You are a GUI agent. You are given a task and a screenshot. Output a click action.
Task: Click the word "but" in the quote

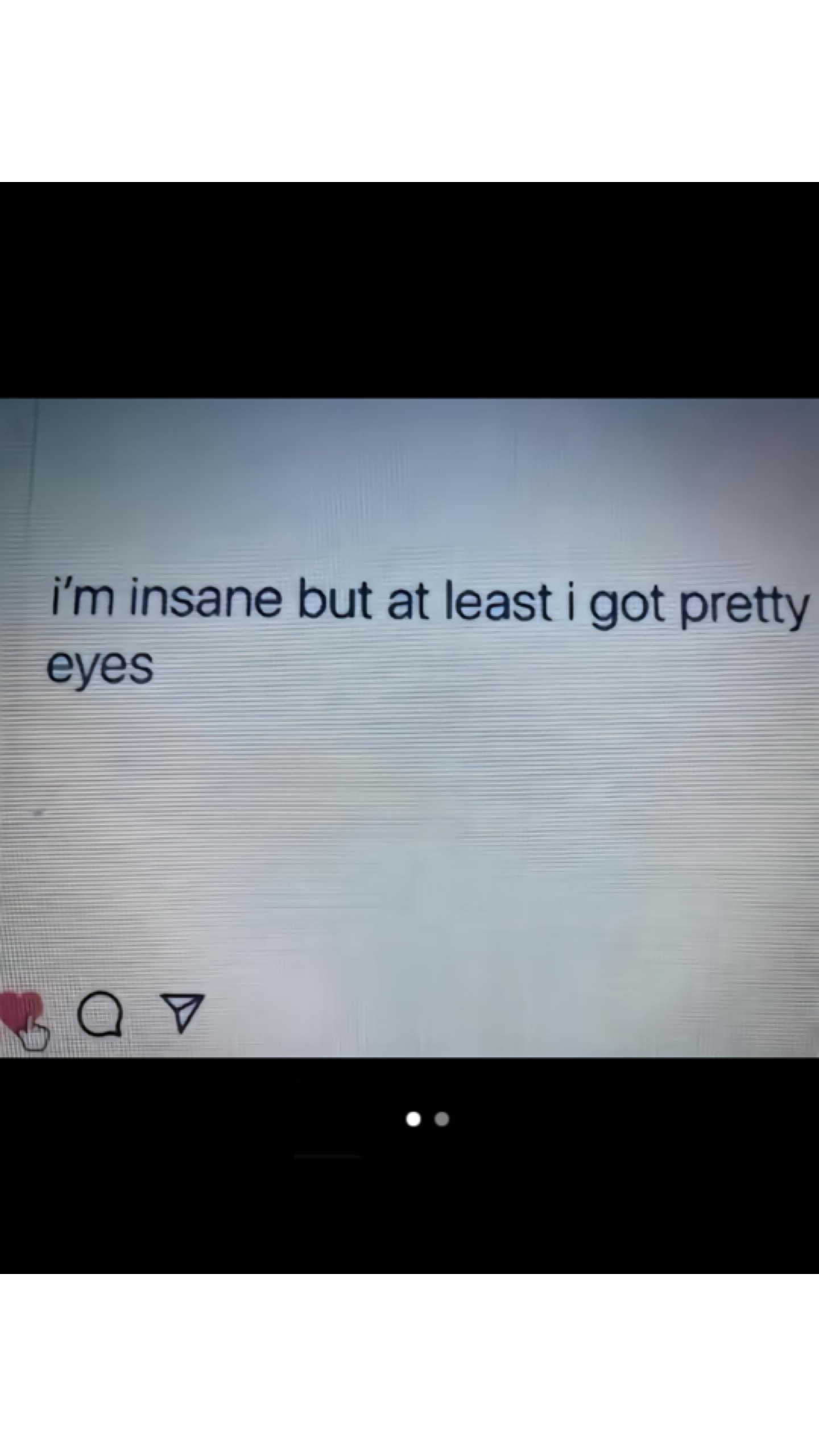click(334, 599)
